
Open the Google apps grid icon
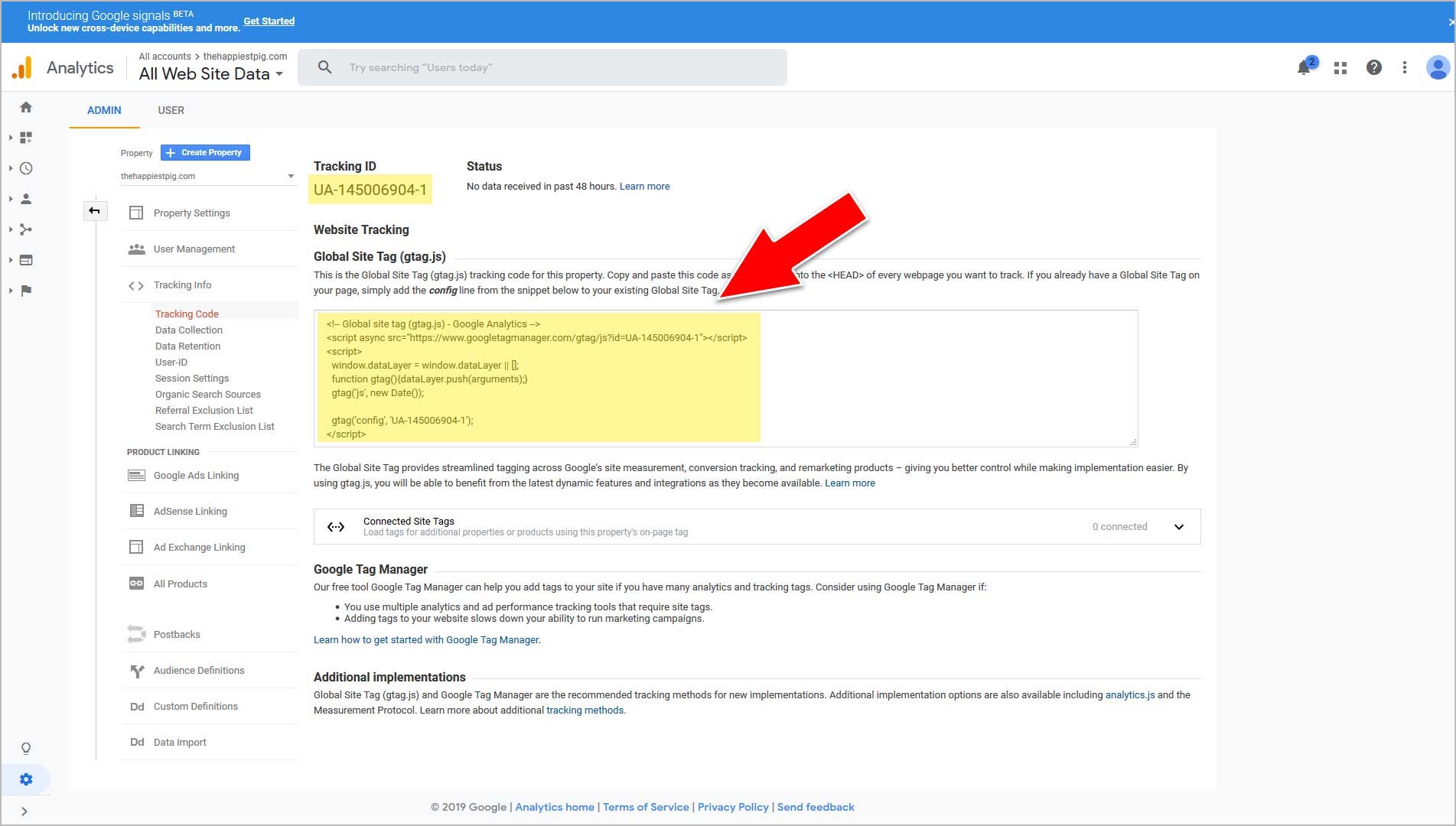pos(1340,67)
